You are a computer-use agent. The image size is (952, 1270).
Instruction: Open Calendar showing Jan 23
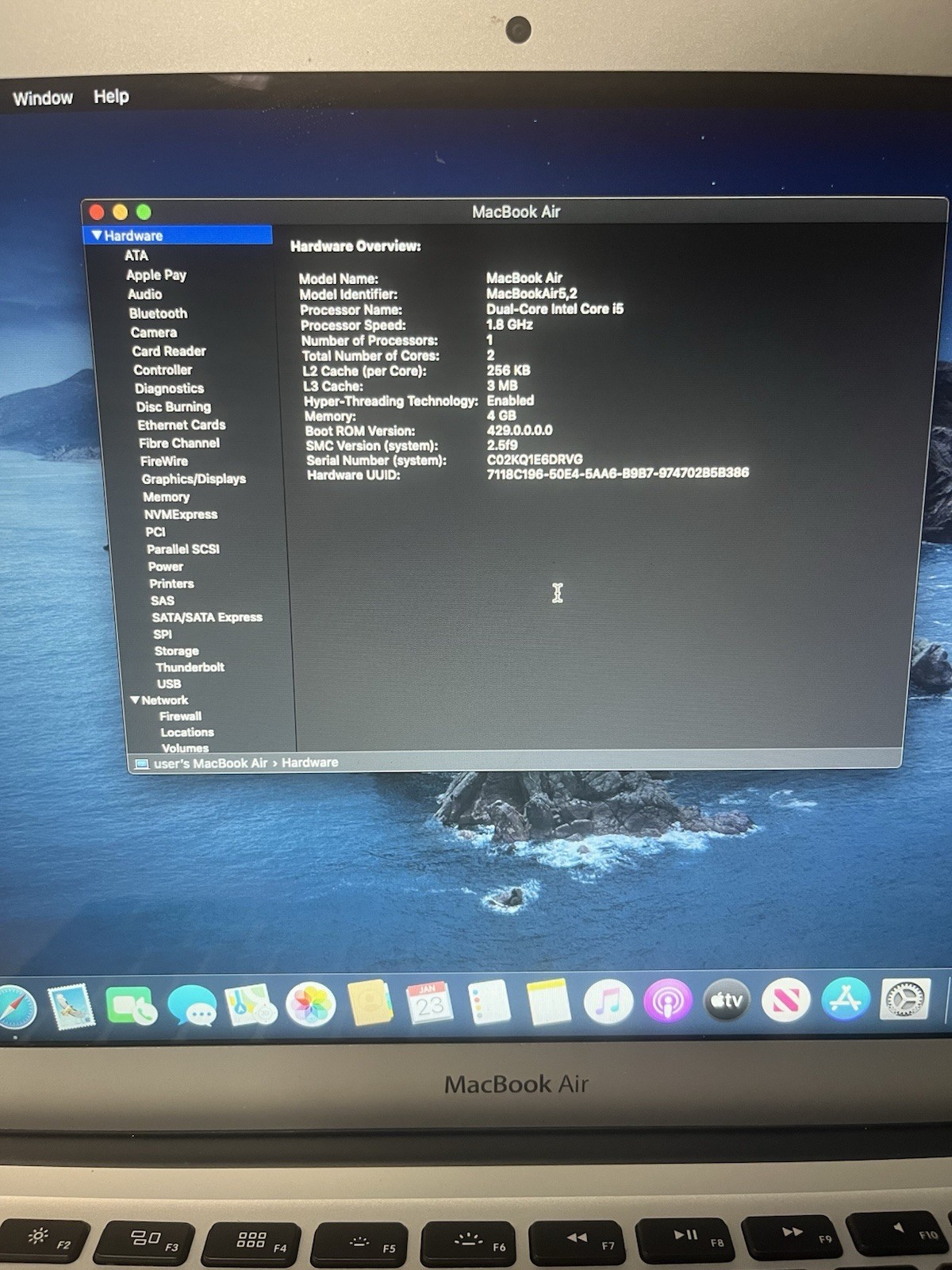click(429, 1003)
